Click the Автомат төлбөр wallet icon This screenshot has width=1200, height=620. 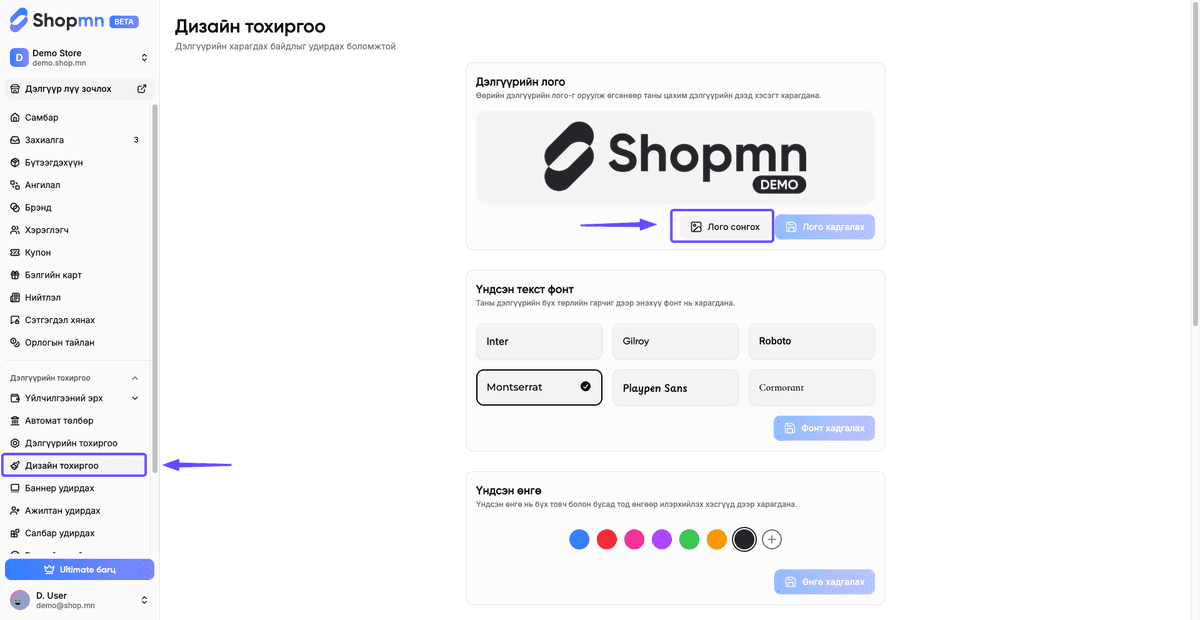(x=15, y=420)
